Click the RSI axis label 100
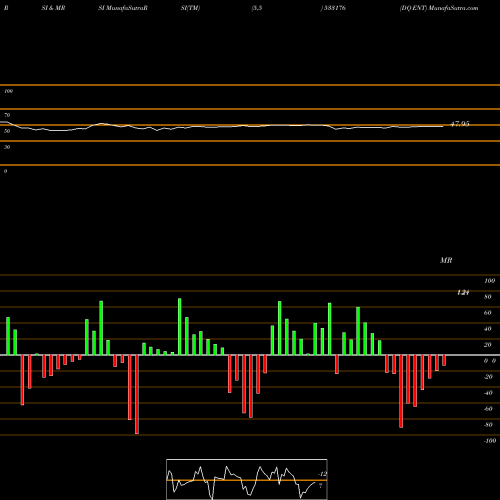 click(x=9, y=91)
